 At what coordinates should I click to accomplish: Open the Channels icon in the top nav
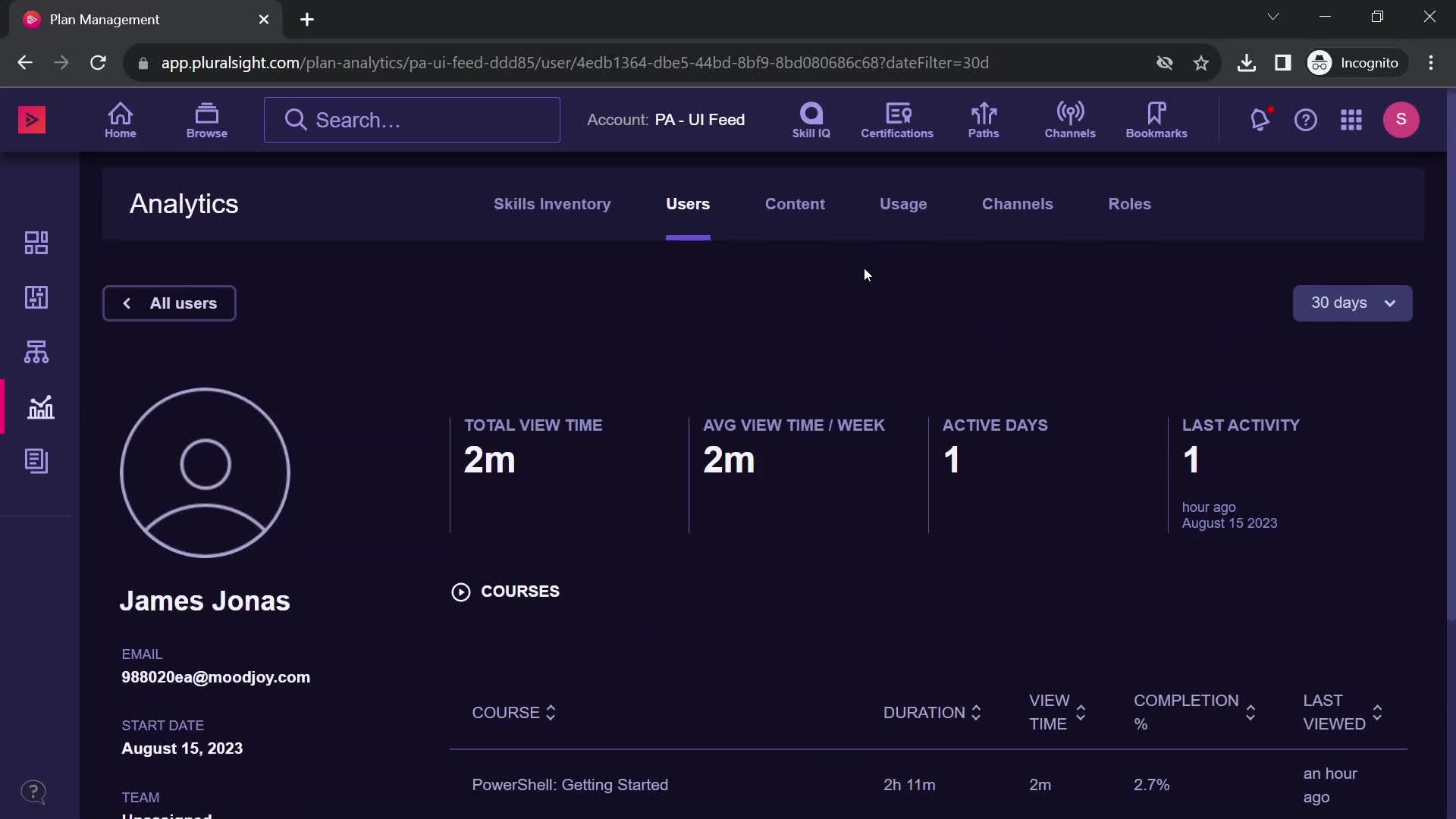click(1070, 120)
